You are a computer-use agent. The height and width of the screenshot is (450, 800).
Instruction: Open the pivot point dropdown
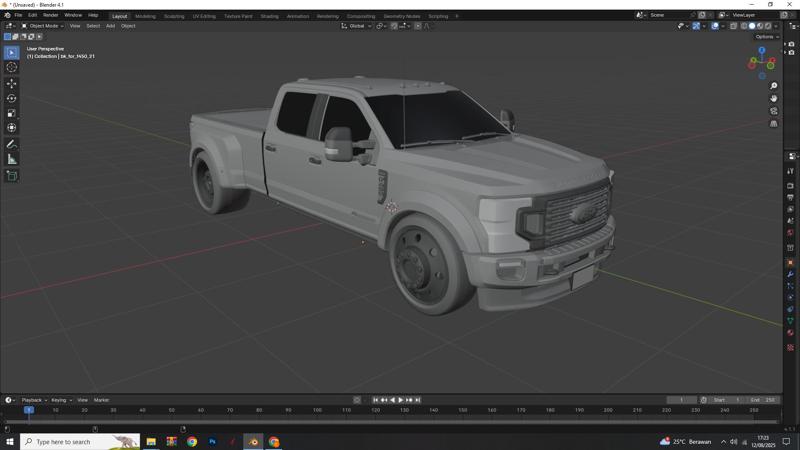click(381, 26)
